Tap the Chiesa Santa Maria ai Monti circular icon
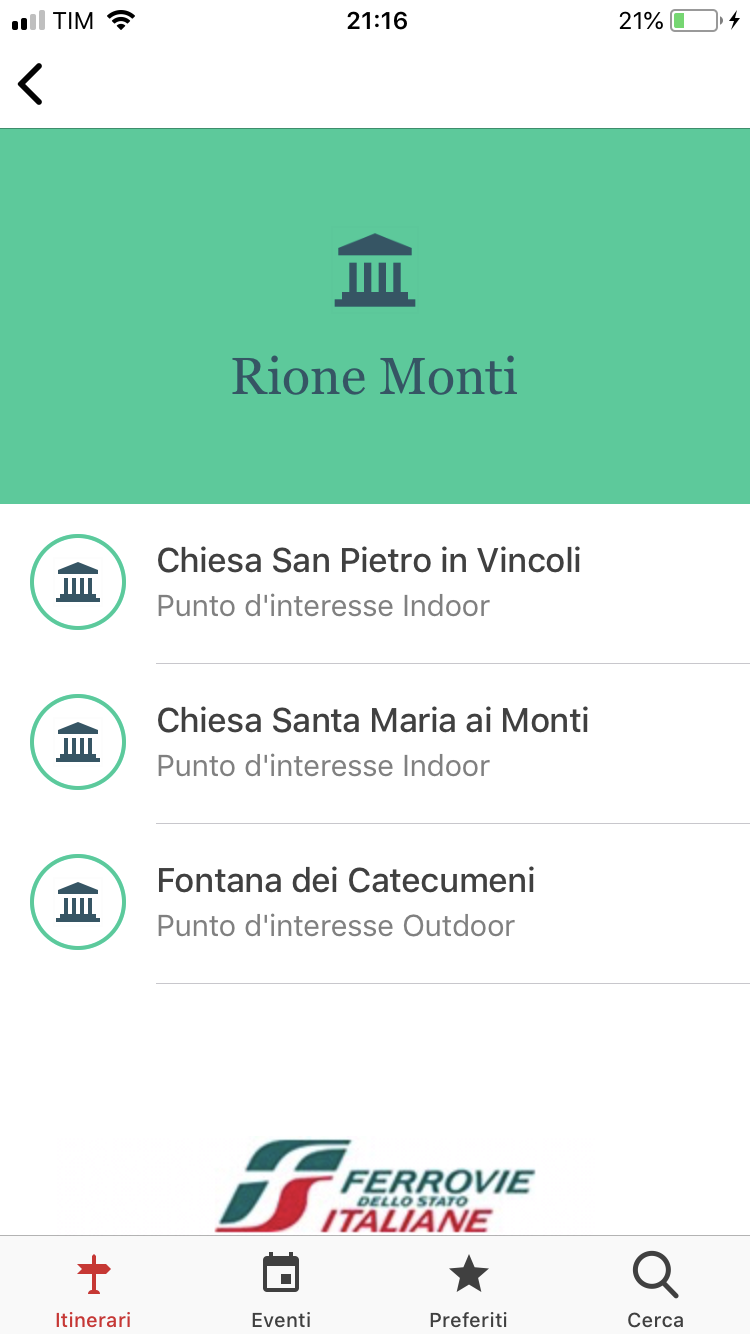This screenshot has width=750, height=1334. (x=78, y=742)
